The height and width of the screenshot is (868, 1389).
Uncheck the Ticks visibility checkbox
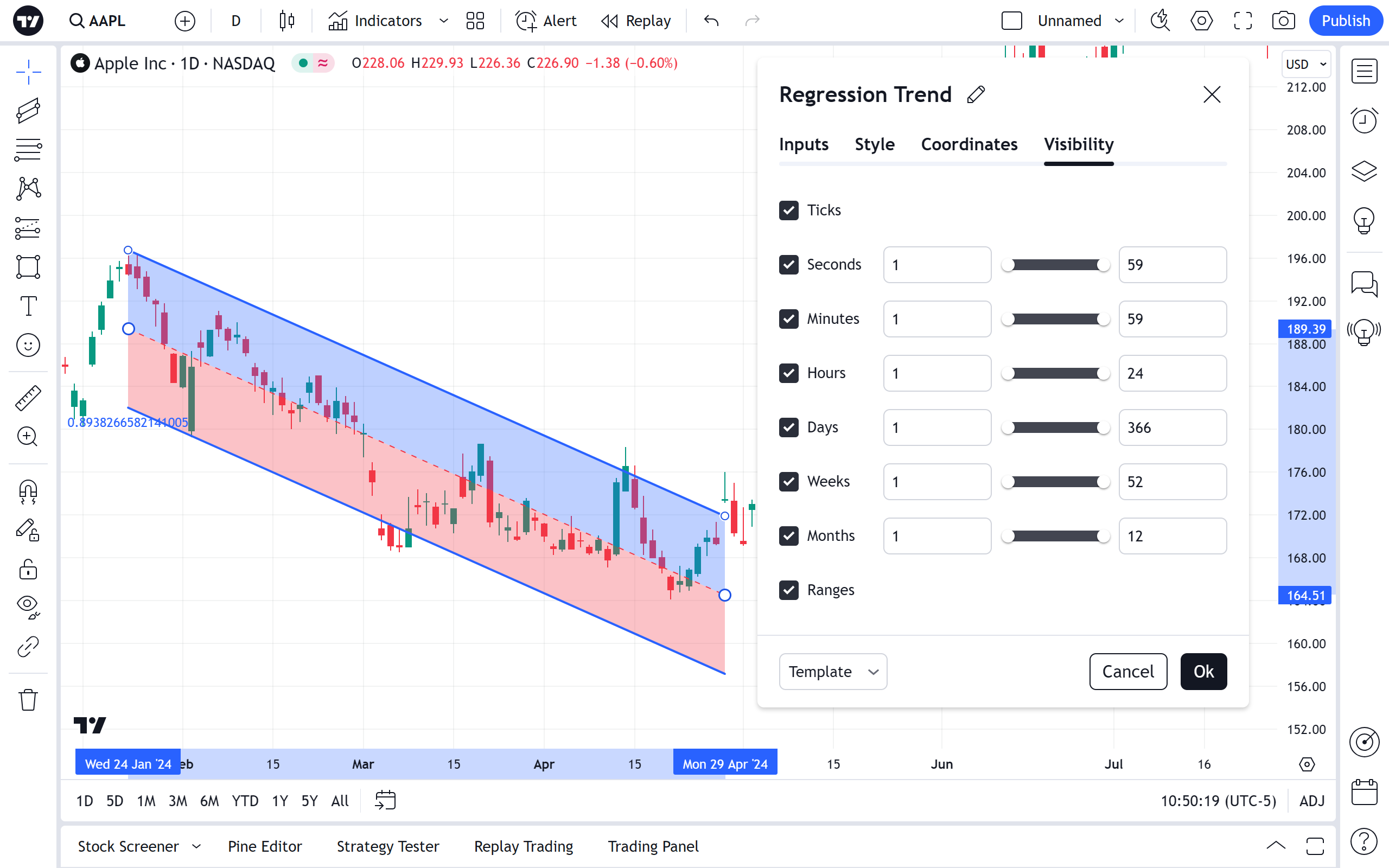click(x=788, y=210)
